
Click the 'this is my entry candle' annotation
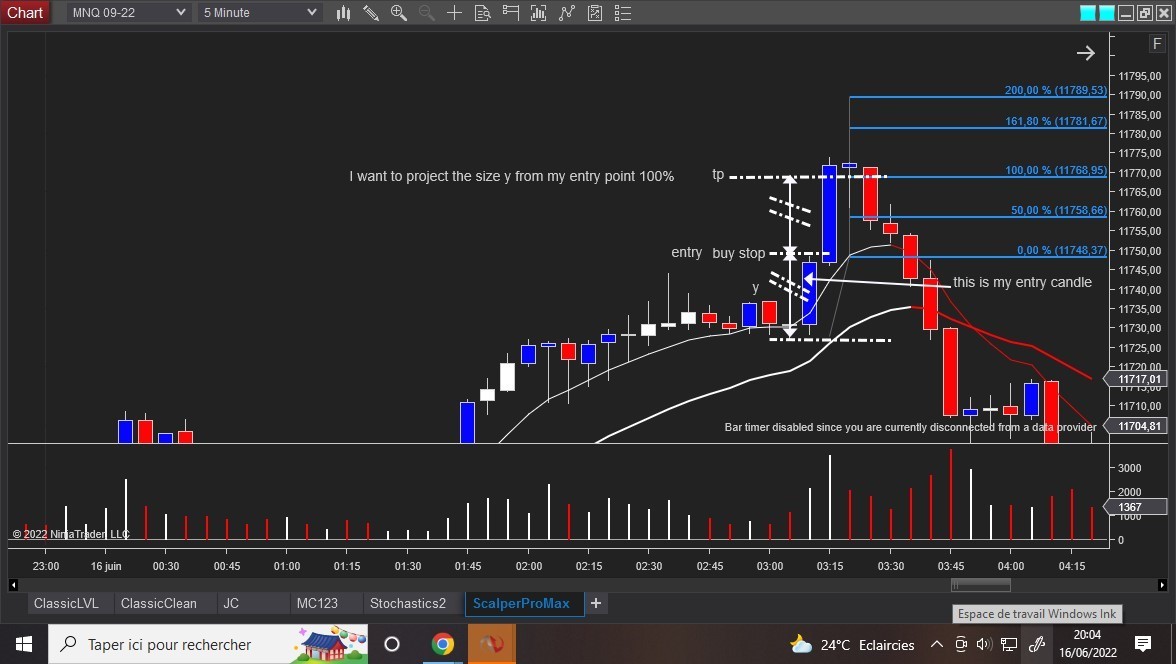pyautogui.click(x=1022, y=282)
